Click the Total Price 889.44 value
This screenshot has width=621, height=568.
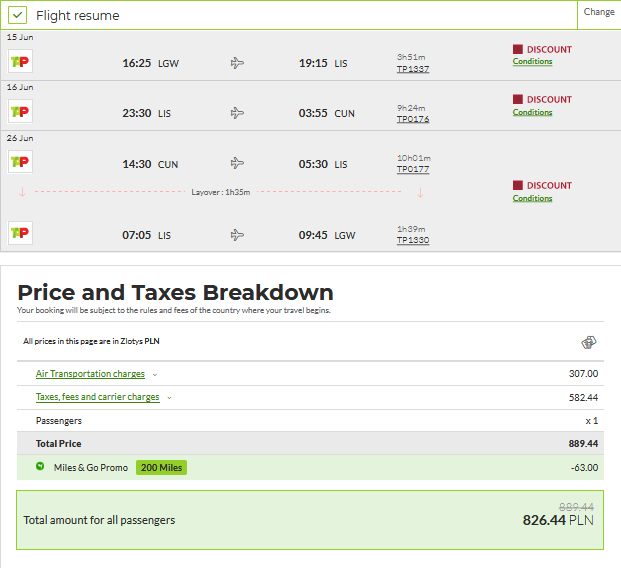tap(583, 444)
